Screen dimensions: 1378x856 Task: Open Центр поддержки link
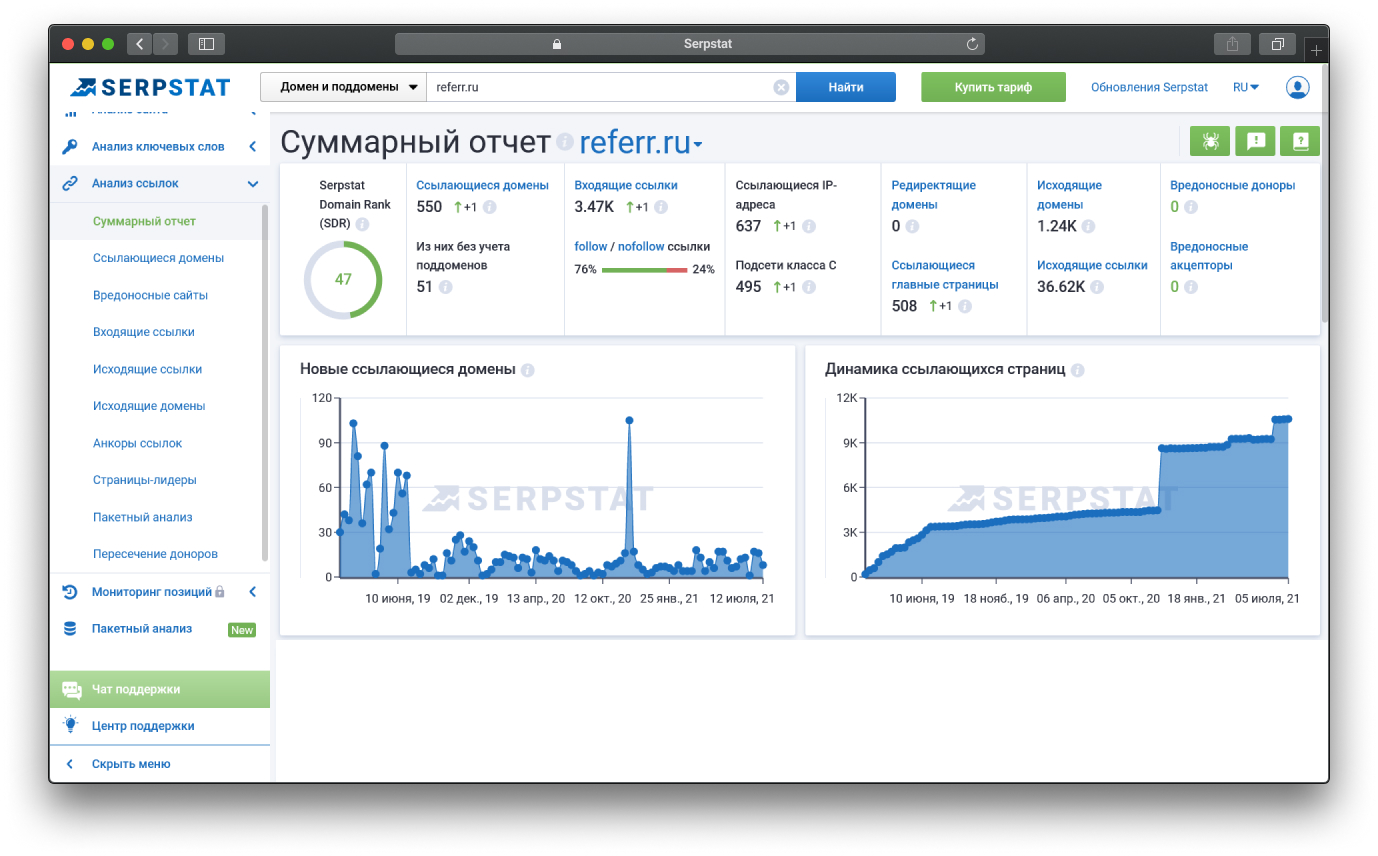click(143, 726)
